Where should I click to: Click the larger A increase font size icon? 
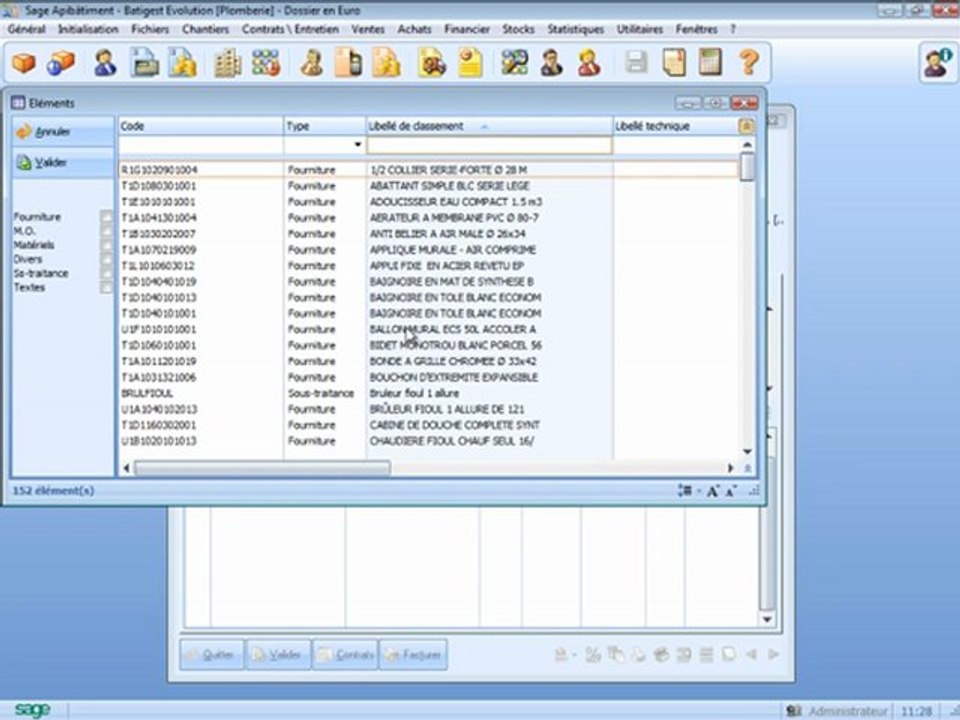point(712,491)
